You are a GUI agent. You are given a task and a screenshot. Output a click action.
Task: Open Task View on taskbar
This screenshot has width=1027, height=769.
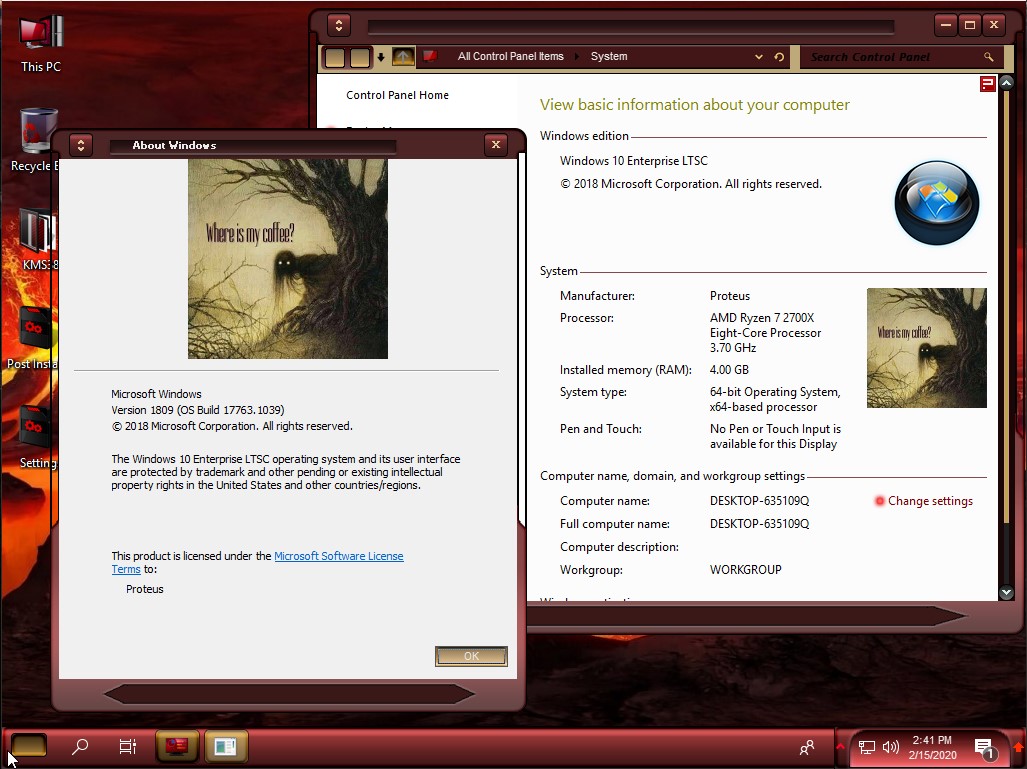(x=128, y=746)
